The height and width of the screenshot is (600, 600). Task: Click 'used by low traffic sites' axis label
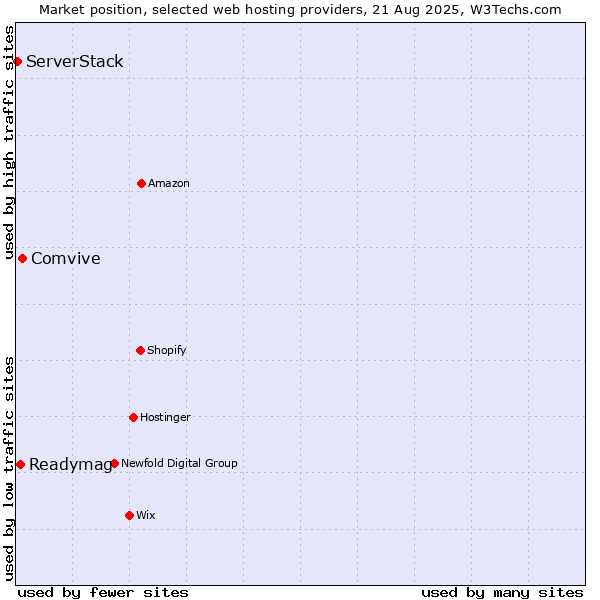click(x=8, y=469)
